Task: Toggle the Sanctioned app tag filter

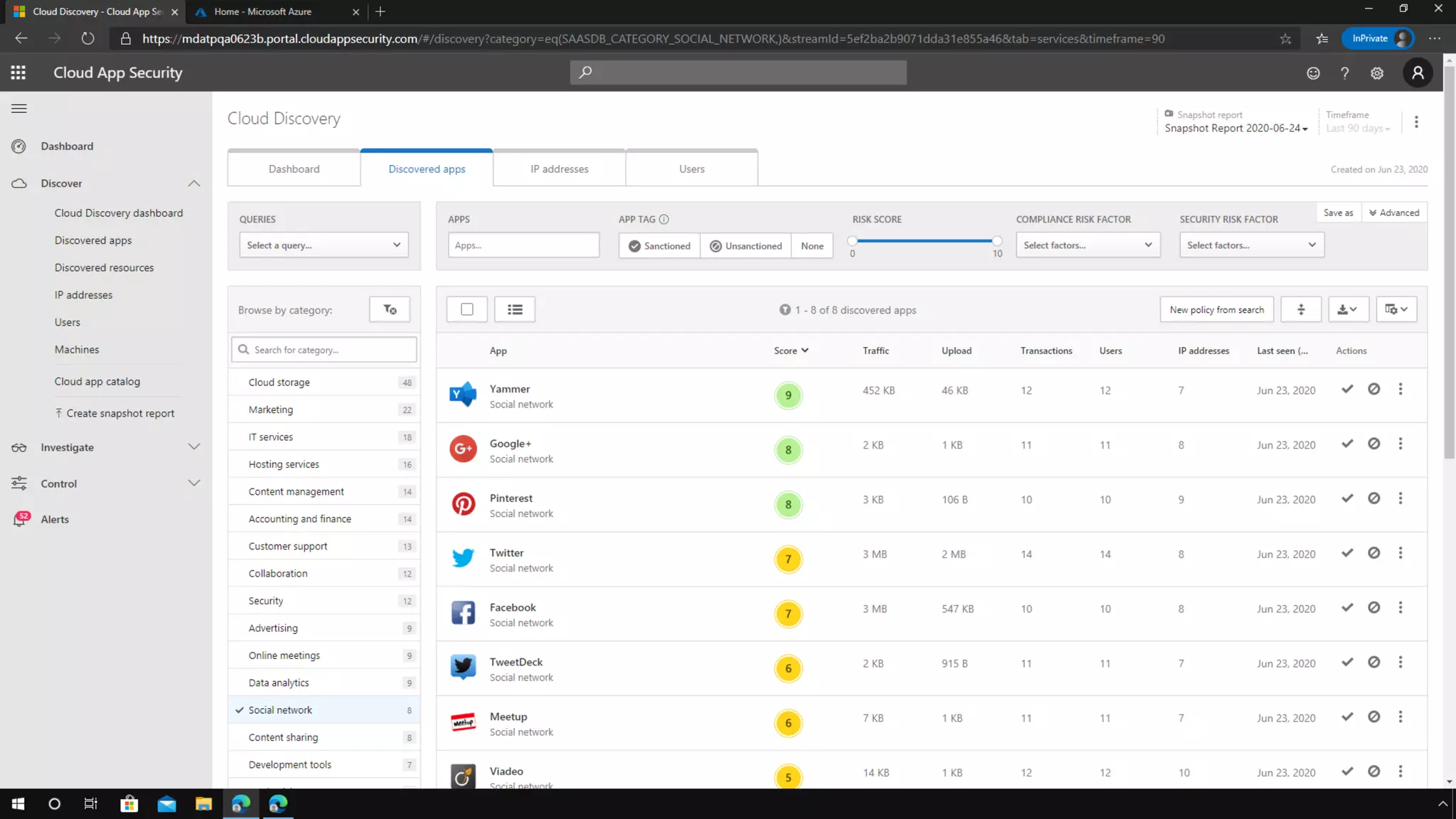Action: click(x=659, y=246)
